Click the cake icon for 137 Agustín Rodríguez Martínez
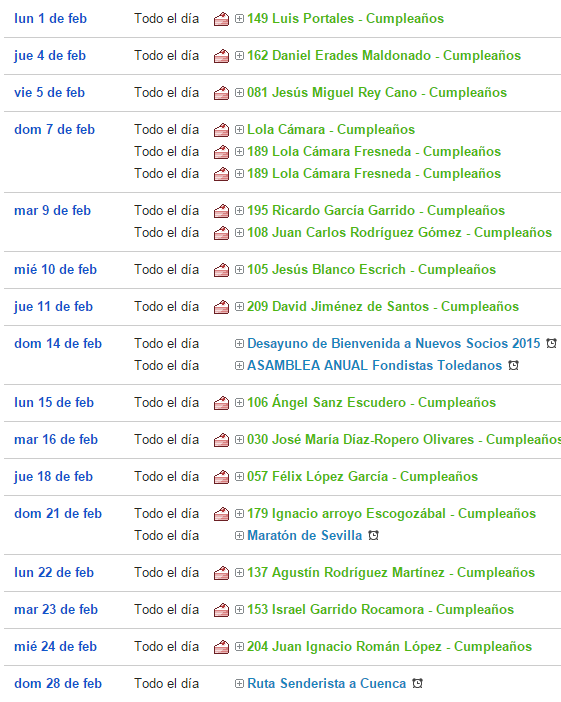This screenshot has width=561, height=702. coord(221,573)
